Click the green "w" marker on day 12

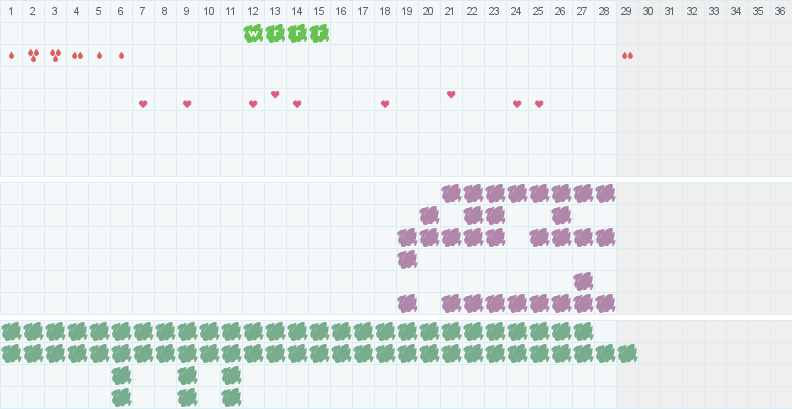(253, 33)
